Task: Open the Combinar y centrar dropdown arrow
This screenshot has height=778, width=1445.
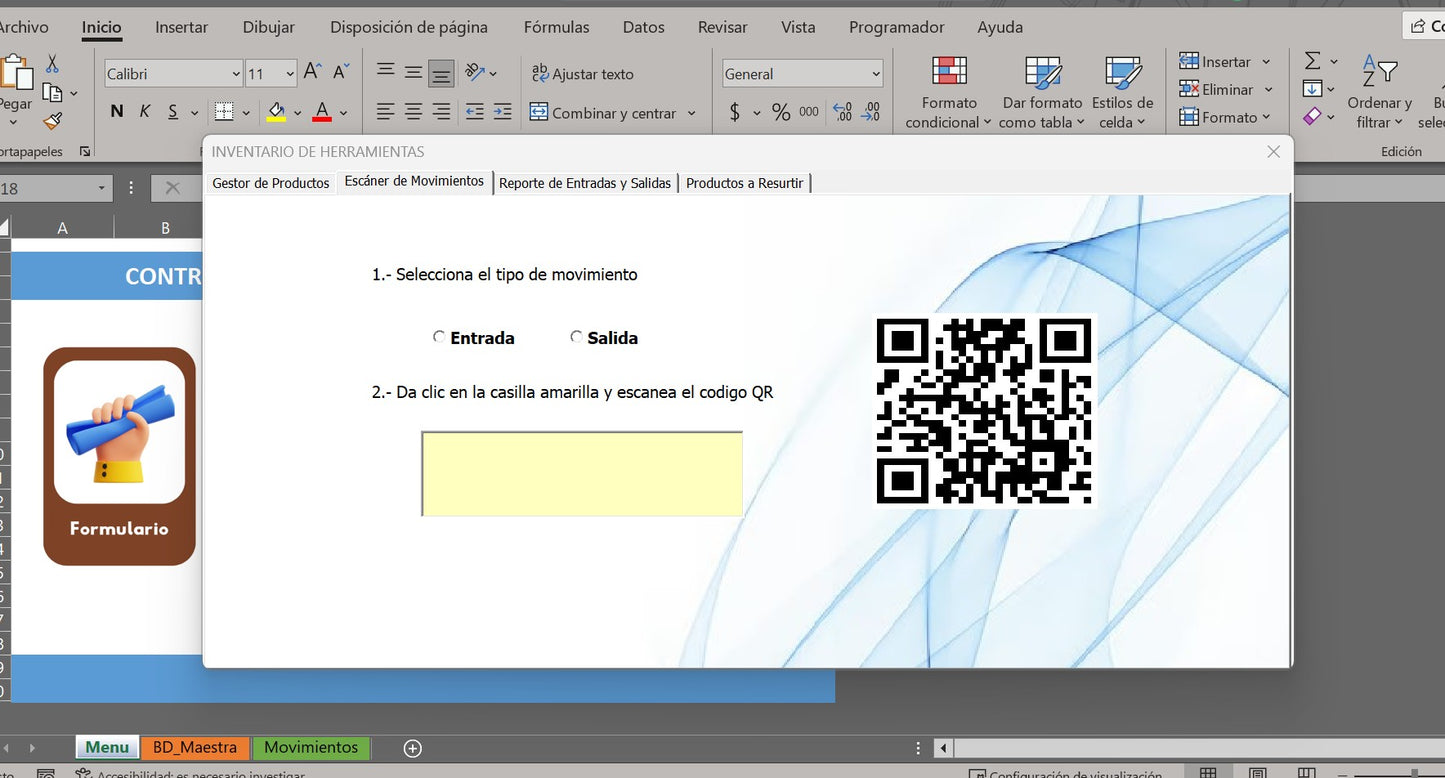Action: [691, 113]
